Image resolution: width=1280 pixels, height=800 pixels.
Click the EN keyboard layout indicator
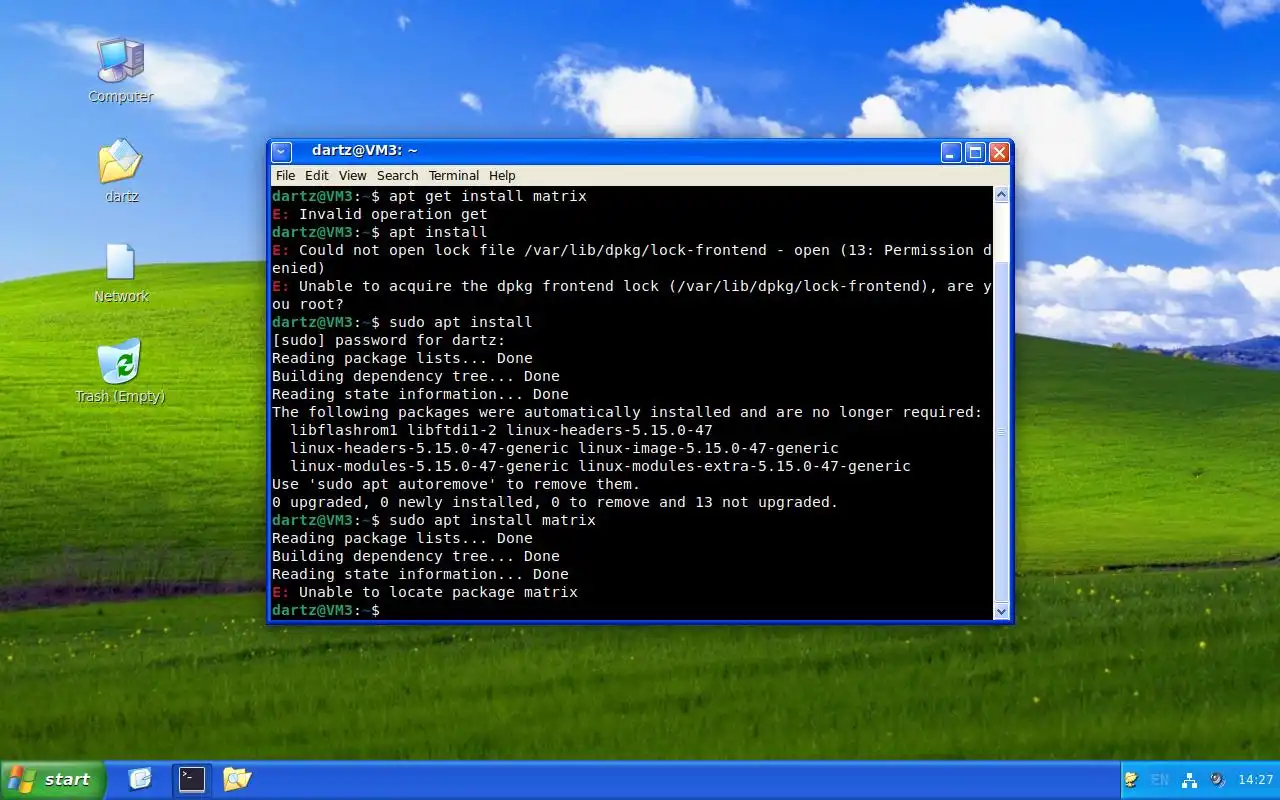point(1160,780)
